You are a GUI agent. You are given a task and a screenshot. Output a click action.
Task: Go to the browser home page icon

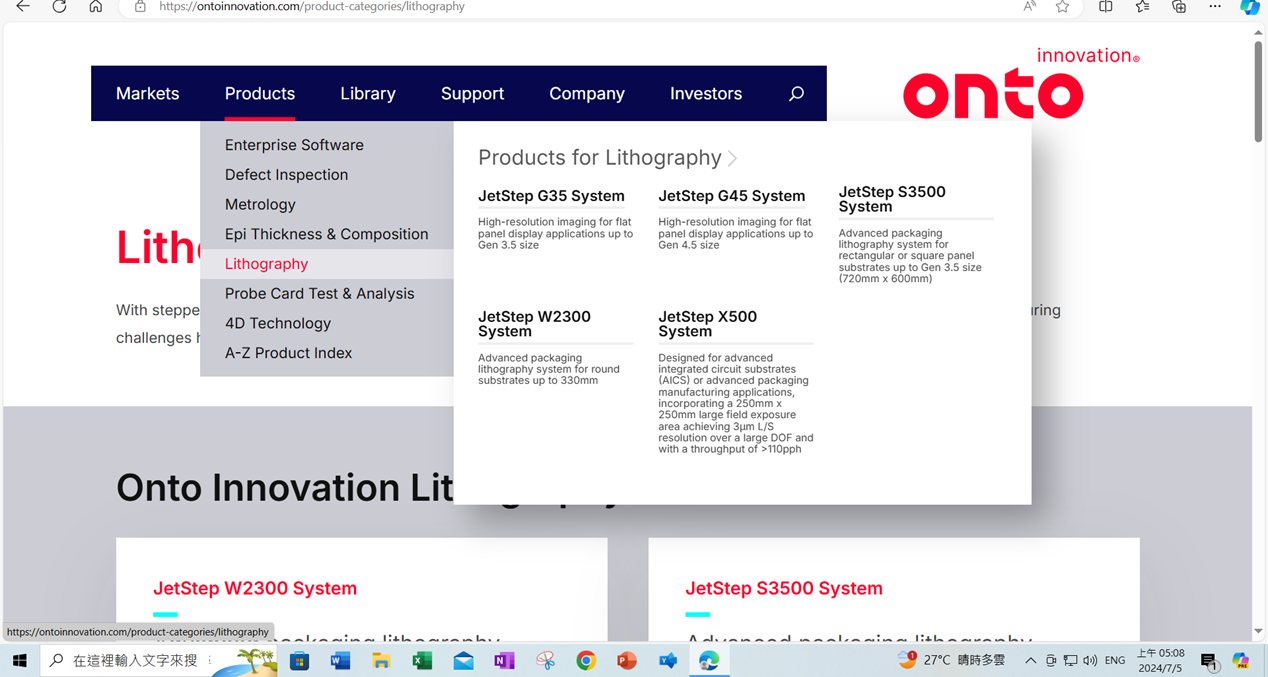96,7
